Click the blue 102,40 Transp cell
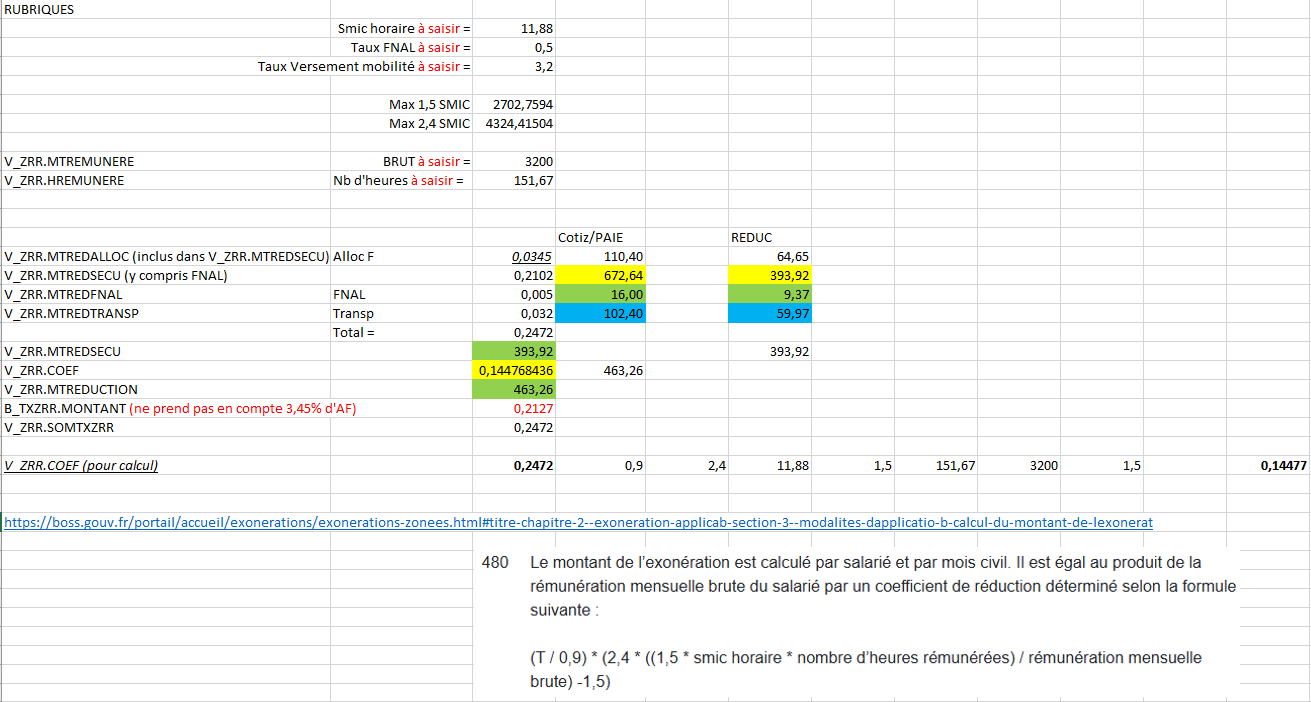 600,314
